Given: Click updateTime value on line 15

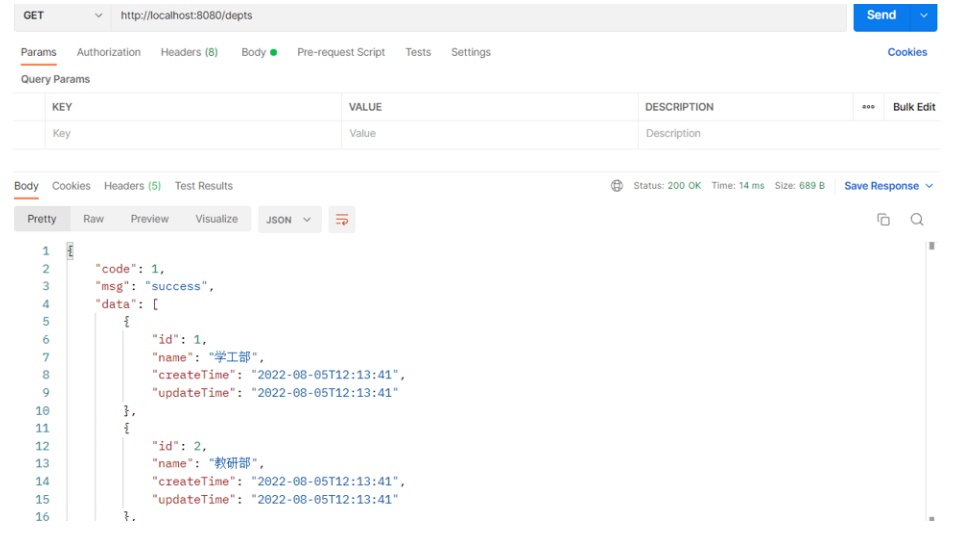Looking at the screenshot, I should click(x=324, y=500).
